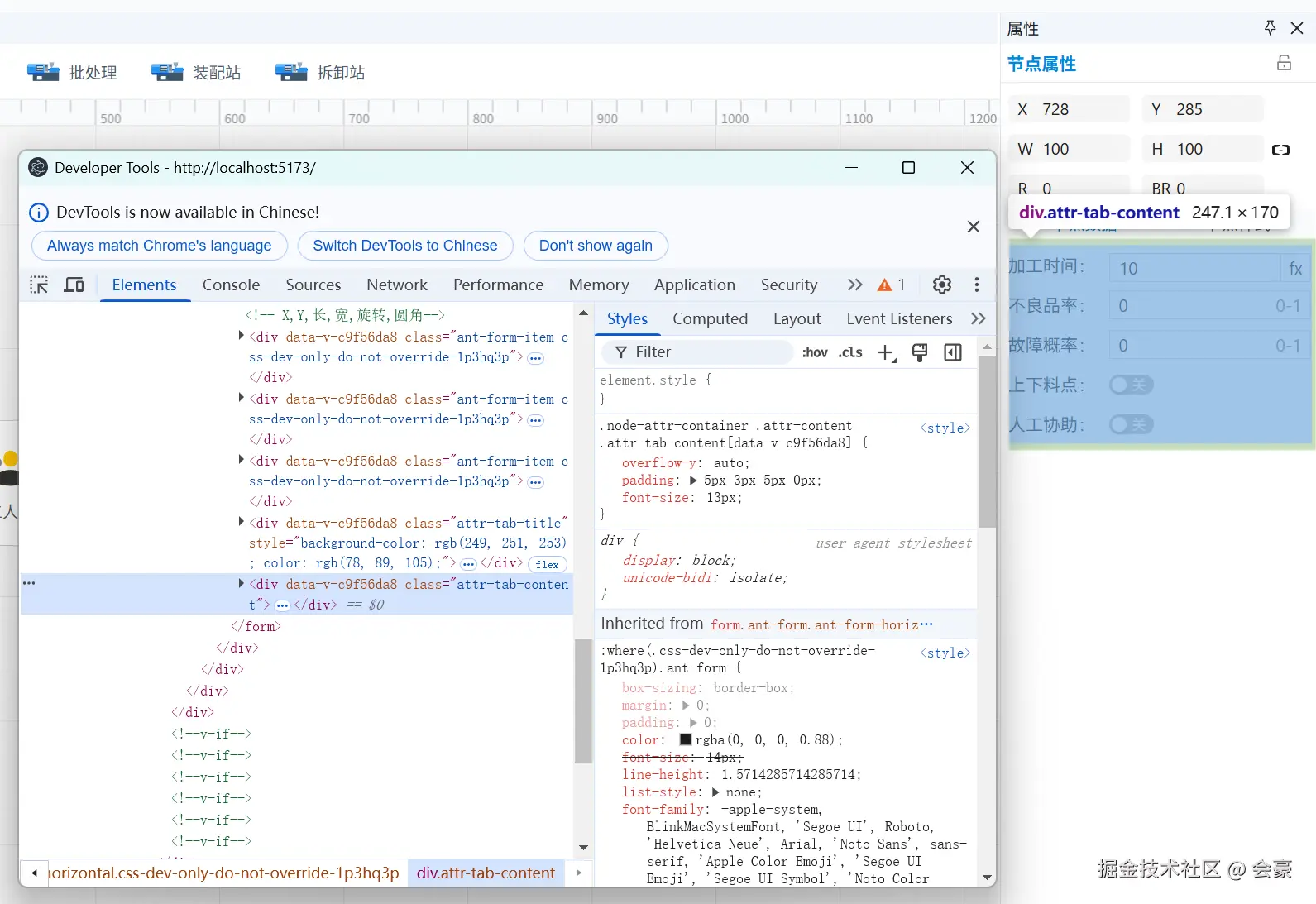Image resolution: width=1316 pixels, height=904 pixels.
Task: Show more DevTools tabs chevron
Action: pos(854,285)
